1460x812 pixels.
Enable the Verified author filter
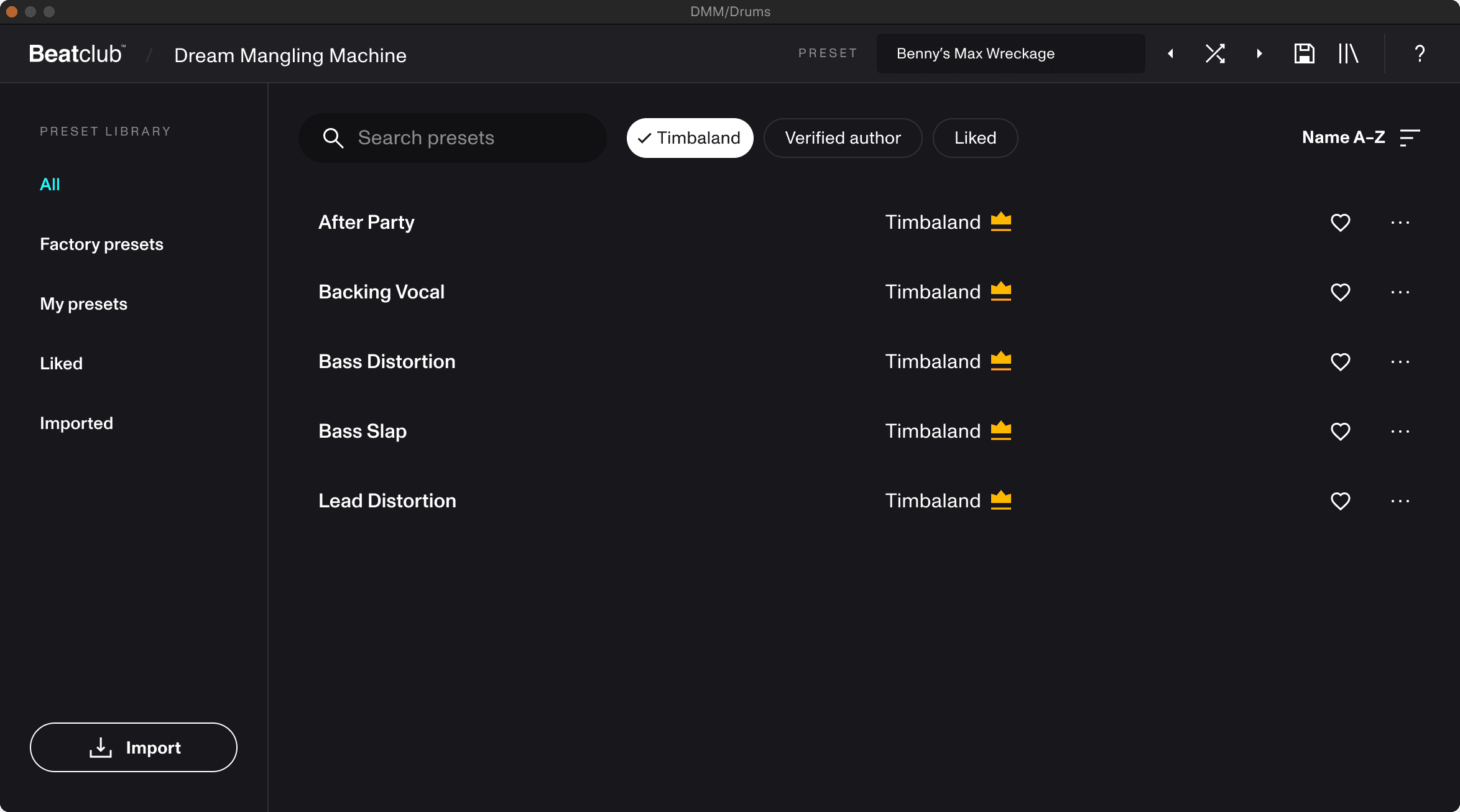[x=843, y=138]
